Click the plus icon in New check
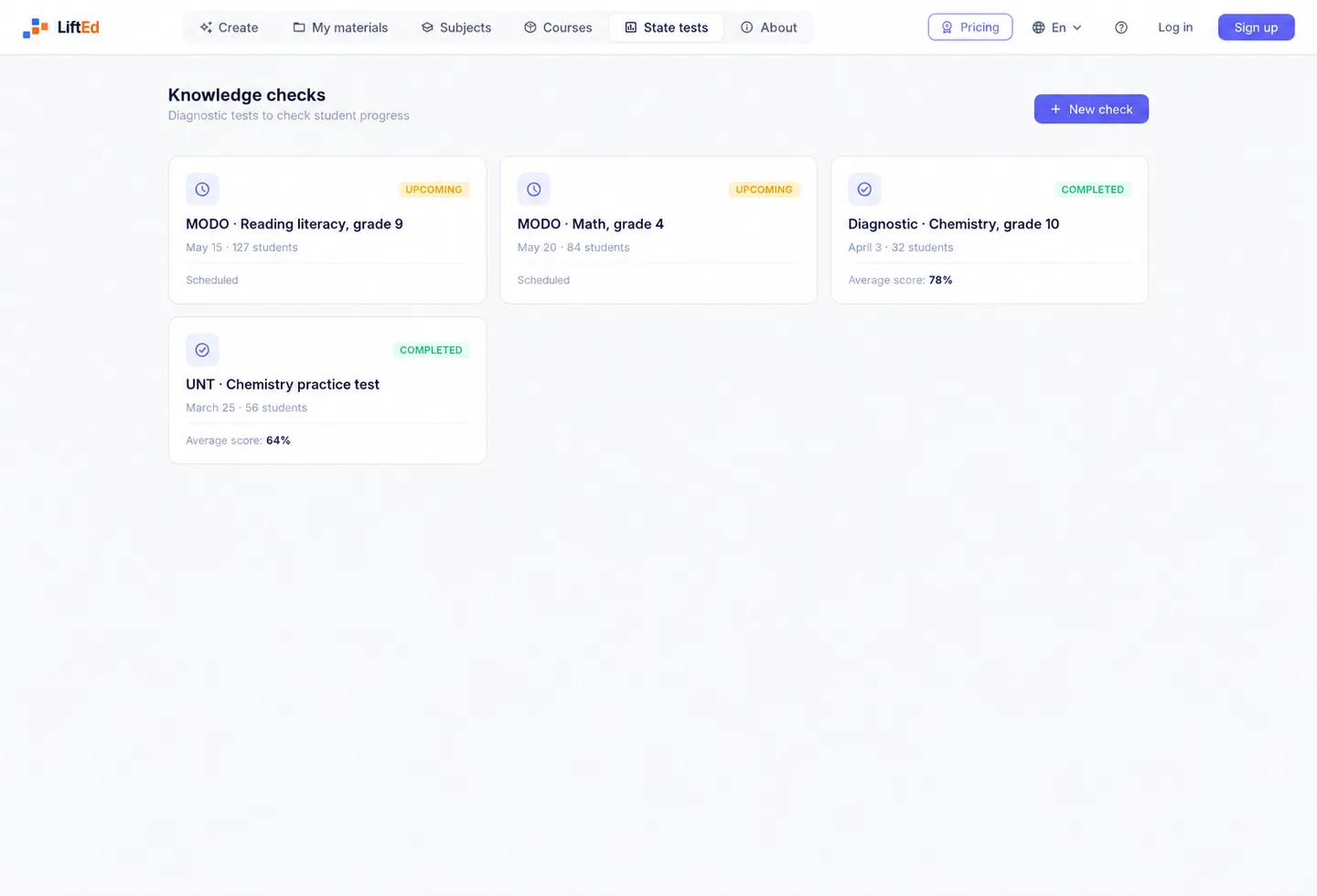 [x=1055, y=109]
